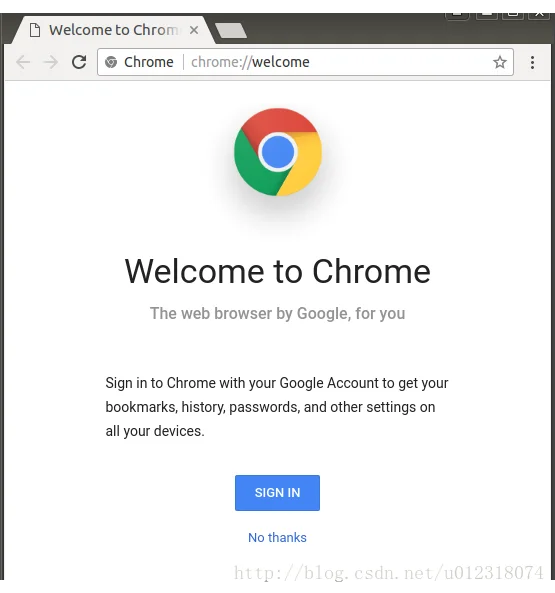Click the back navigation arrow
Viewport: 555px width, 593px height.
click(x=23, y=62)
